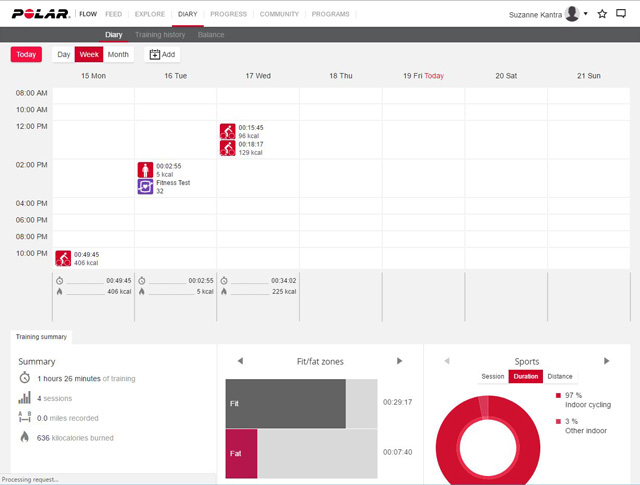The height and width of the screenshot is (485, 640).
Task: Open Tuesday's 00:02:55 other indoor session icon
Action: [x=145, y=170]
